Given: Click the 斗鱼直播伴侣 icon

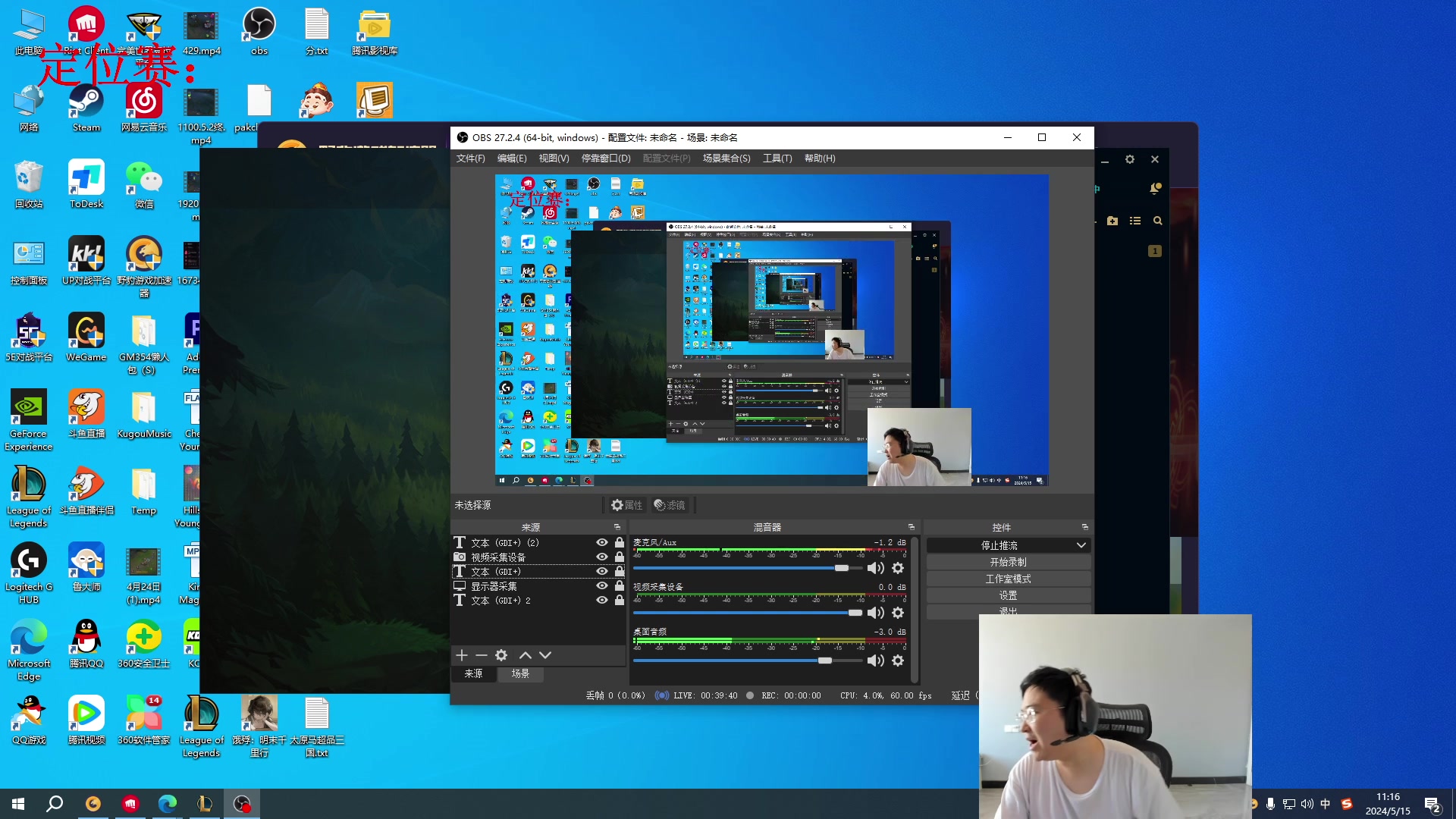Looking at the screenshot, I should click(86, 488).
